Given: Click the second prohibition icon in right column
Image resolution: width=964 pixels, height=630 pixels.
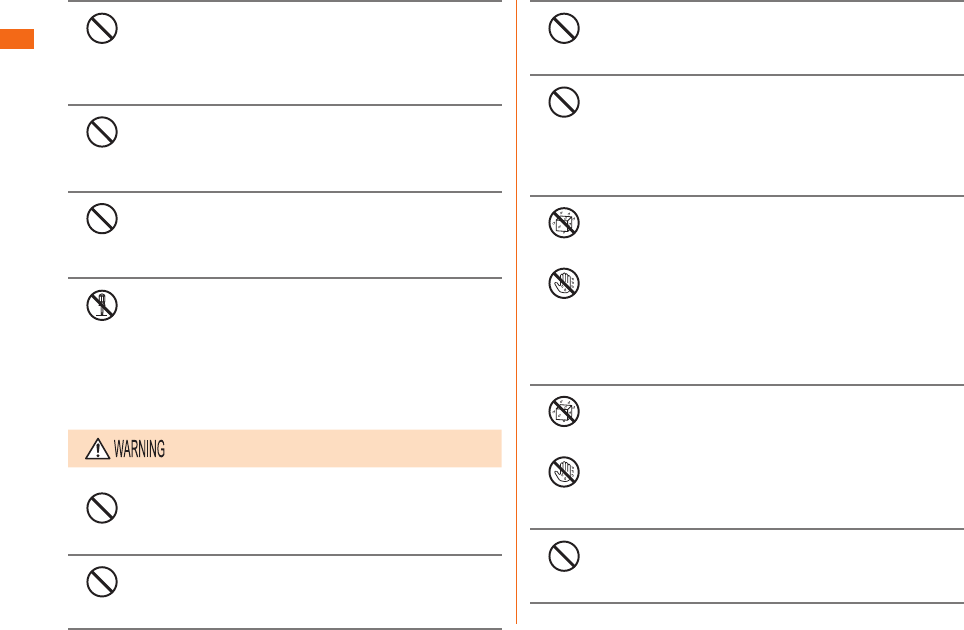Looking at the screenshot, I should click(564, 102).
